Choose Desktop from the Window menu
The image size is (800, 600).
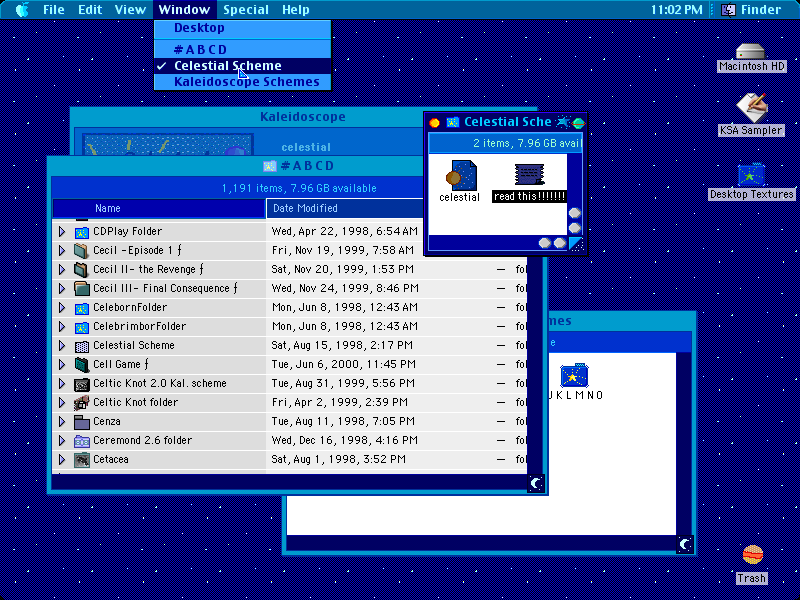(x=243, y=28)
